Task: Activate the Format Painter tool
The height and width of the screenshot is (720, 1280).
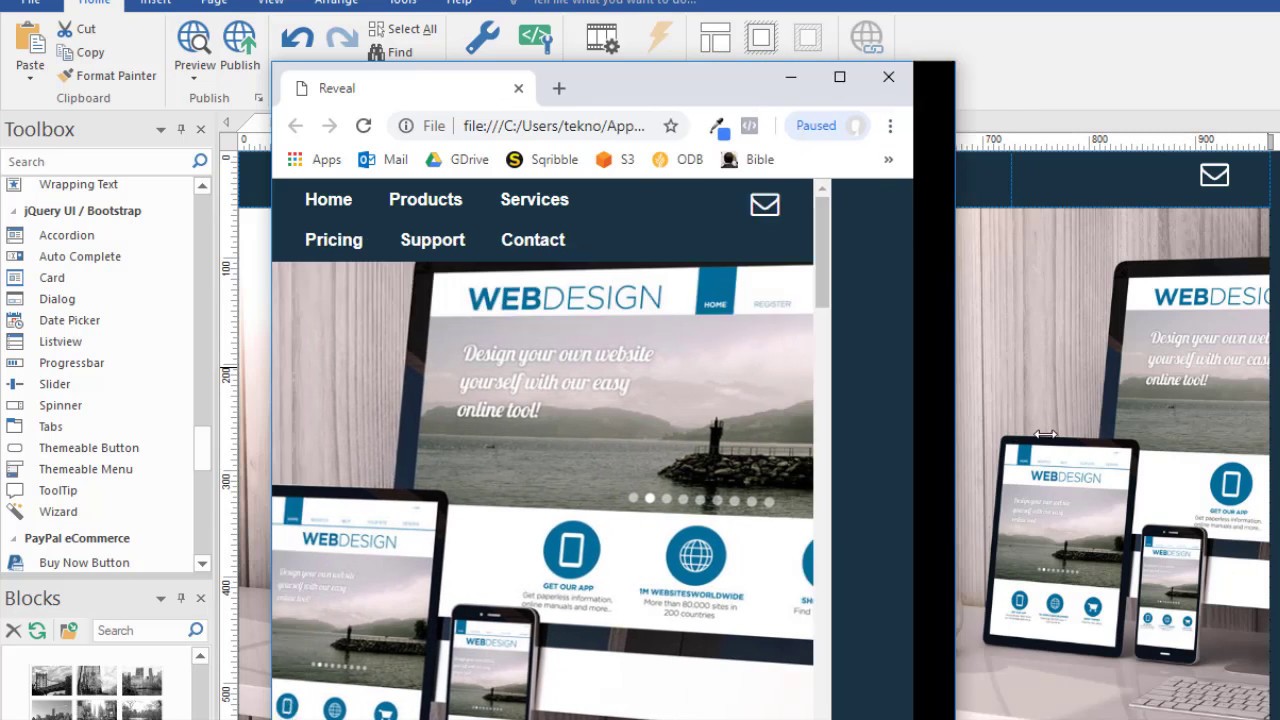Action: click(x=107, y=75)
